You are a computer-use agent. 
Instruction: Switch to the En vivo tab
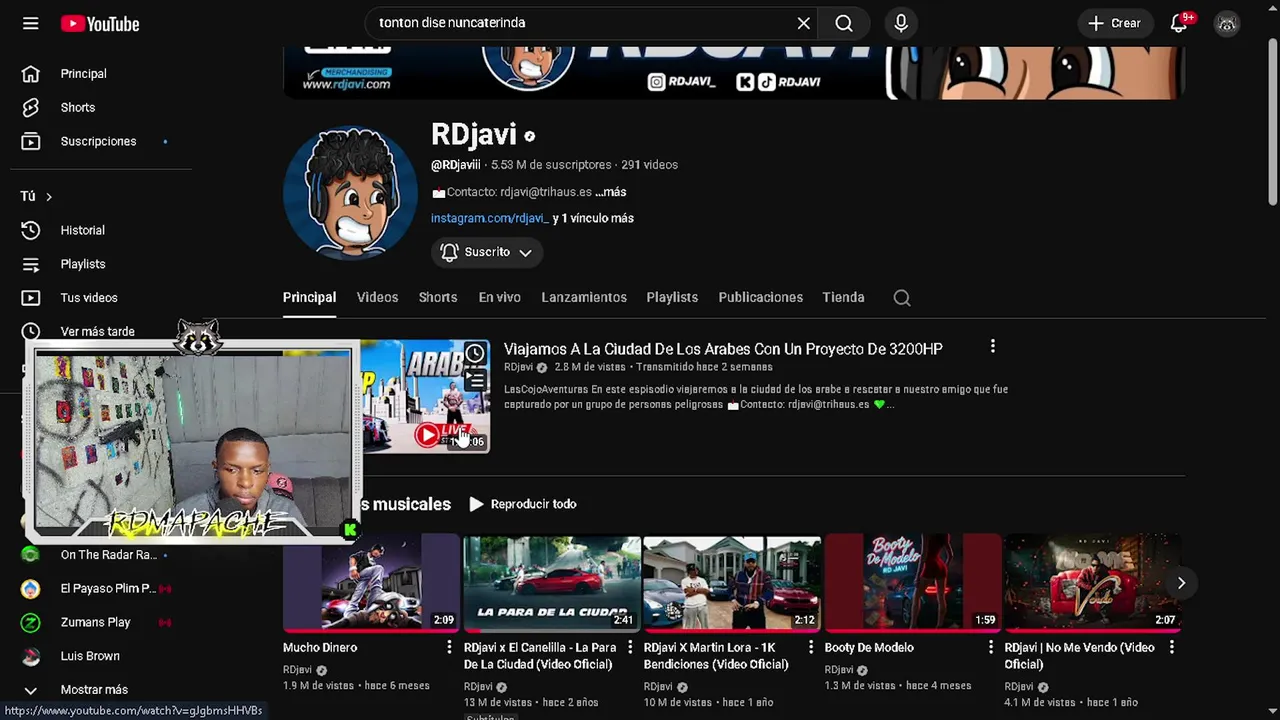499,297
